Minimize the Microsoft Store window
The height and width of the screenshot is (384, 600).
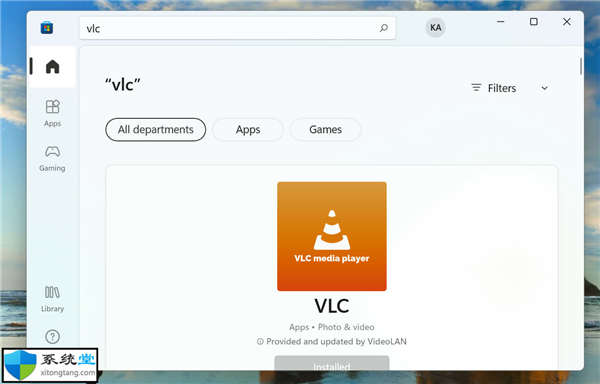click(501, 22)
